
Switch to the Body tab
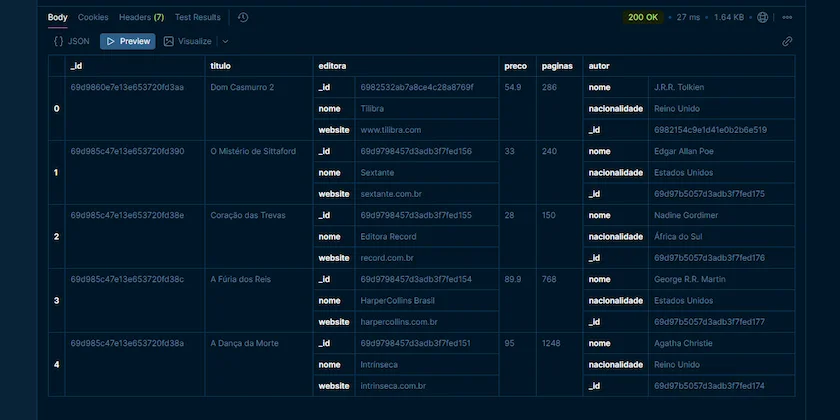[x=58, y=17]
